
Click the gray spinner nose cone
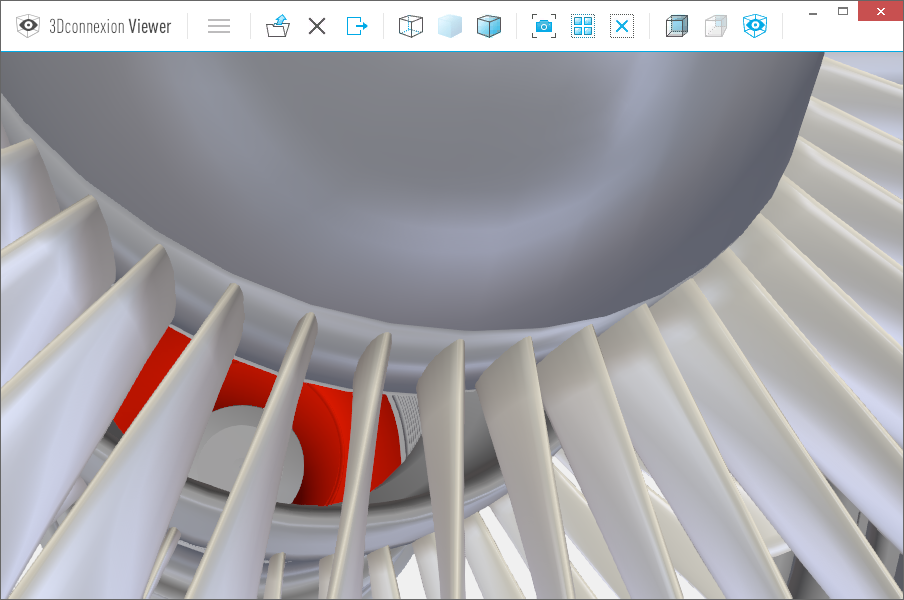(438, 190)
